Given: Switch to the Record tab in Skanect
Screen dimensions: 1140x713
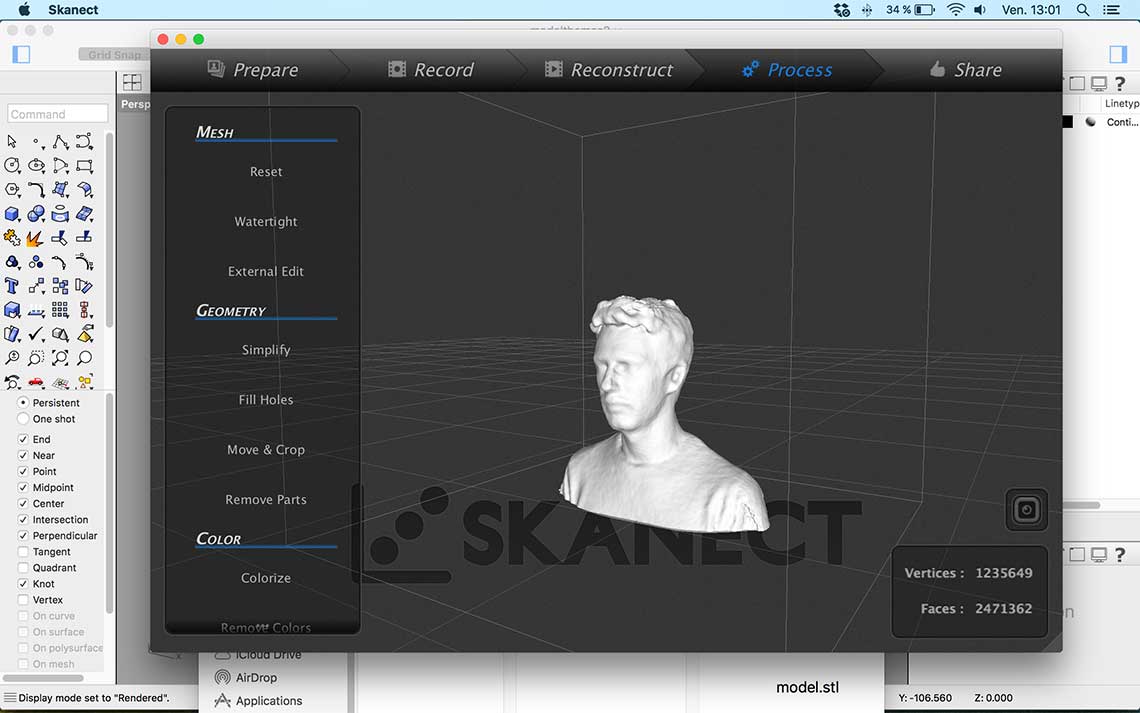Looking at the screenshot, I should point(430,70).
